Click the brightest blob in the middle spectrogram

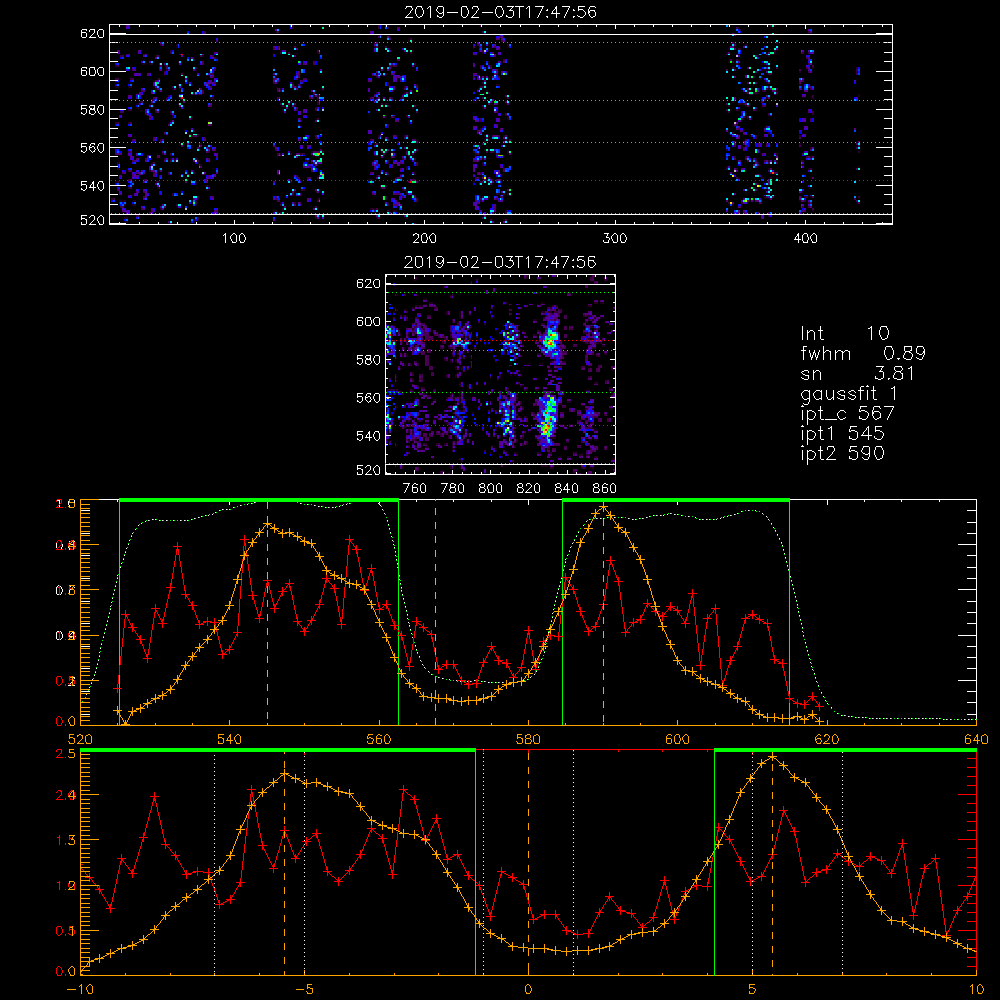coord(547,417)
